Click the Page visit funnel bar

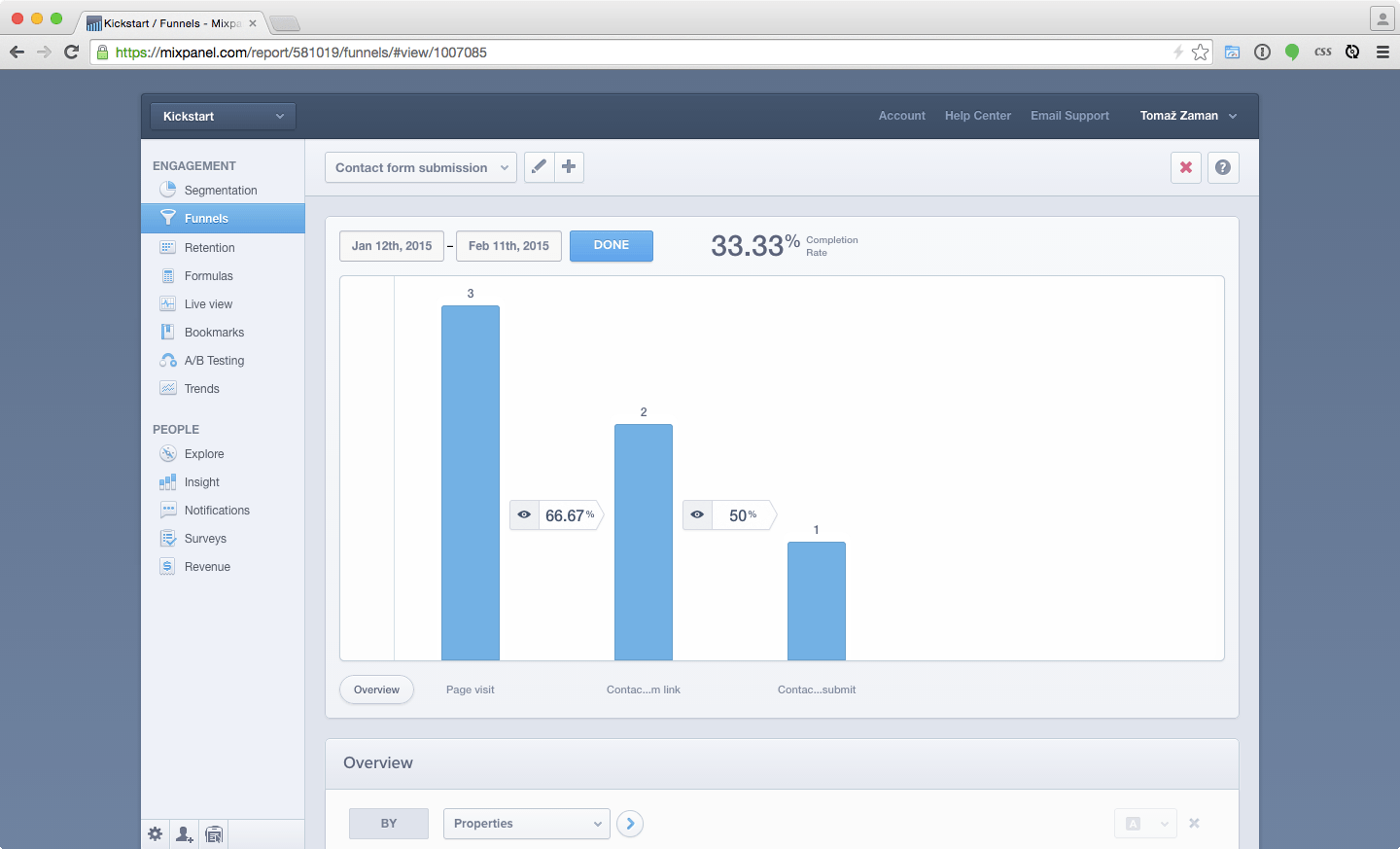tap(471, 483)
